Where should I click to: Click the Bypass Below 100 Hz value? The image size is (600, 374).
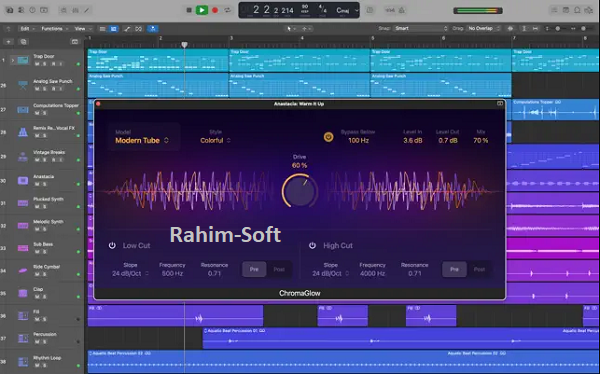click(x=358, y=140)
